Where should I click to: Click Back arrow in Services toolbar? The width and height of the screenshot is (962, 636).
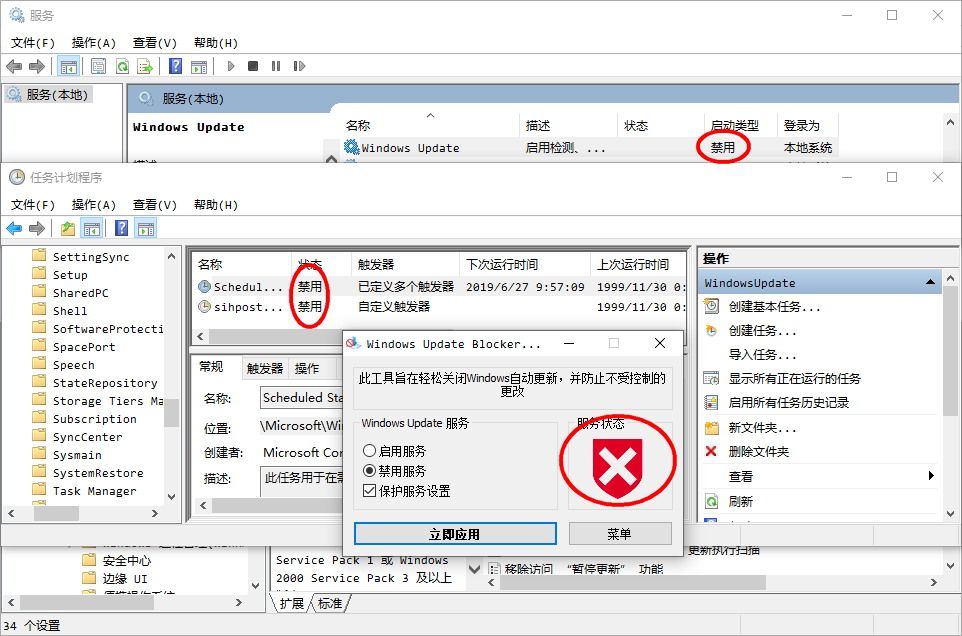[x=14, y=66]
